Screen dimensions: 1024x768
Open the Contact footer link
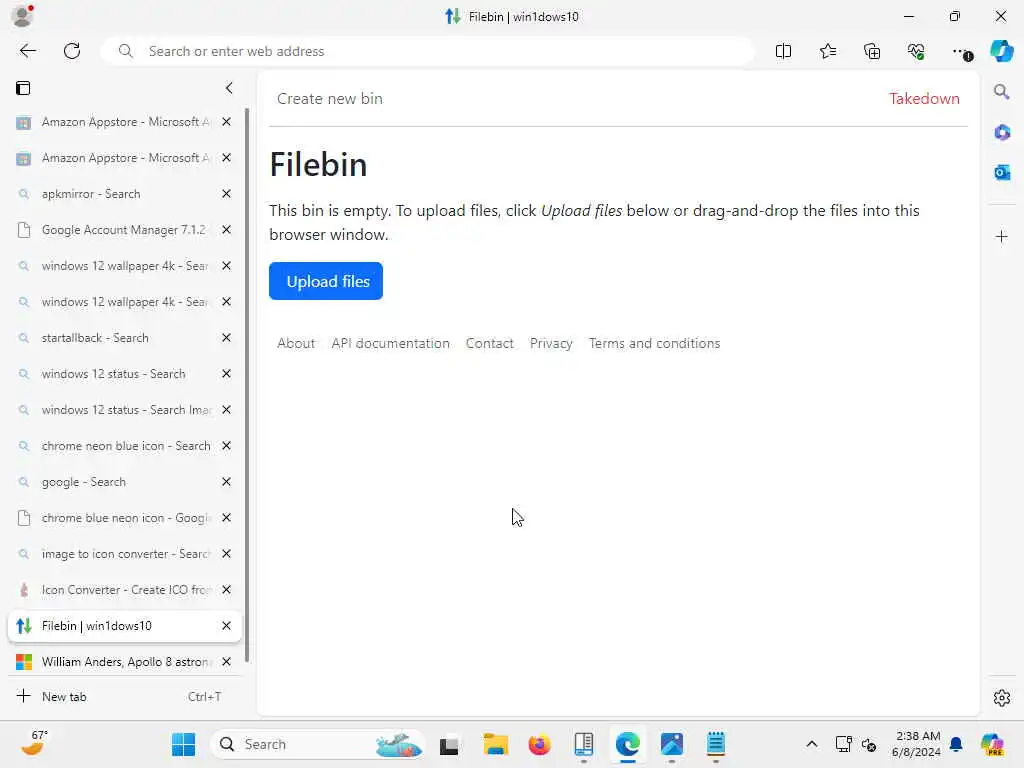pyautogui.click(x=490, y=344)
